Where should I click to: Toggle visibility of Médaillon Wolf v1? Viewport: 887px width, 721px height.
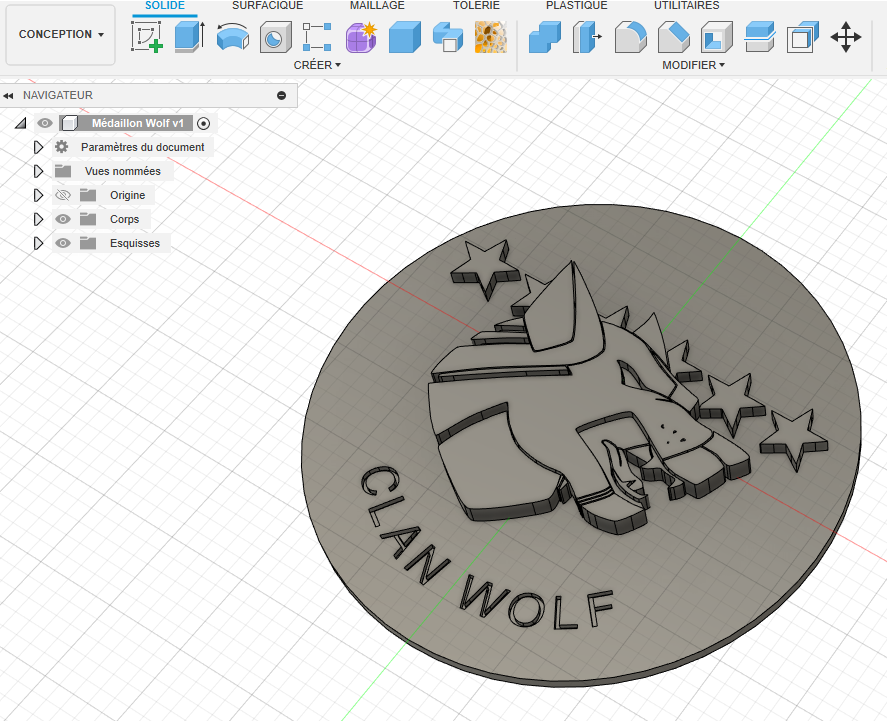click(x=45, y=123)
